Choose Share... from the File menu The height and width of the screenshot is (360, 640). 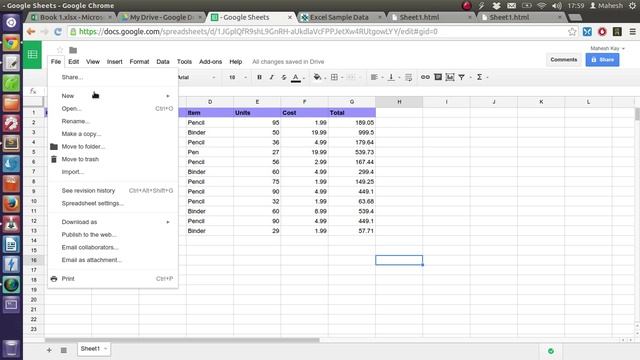point(113,77)
